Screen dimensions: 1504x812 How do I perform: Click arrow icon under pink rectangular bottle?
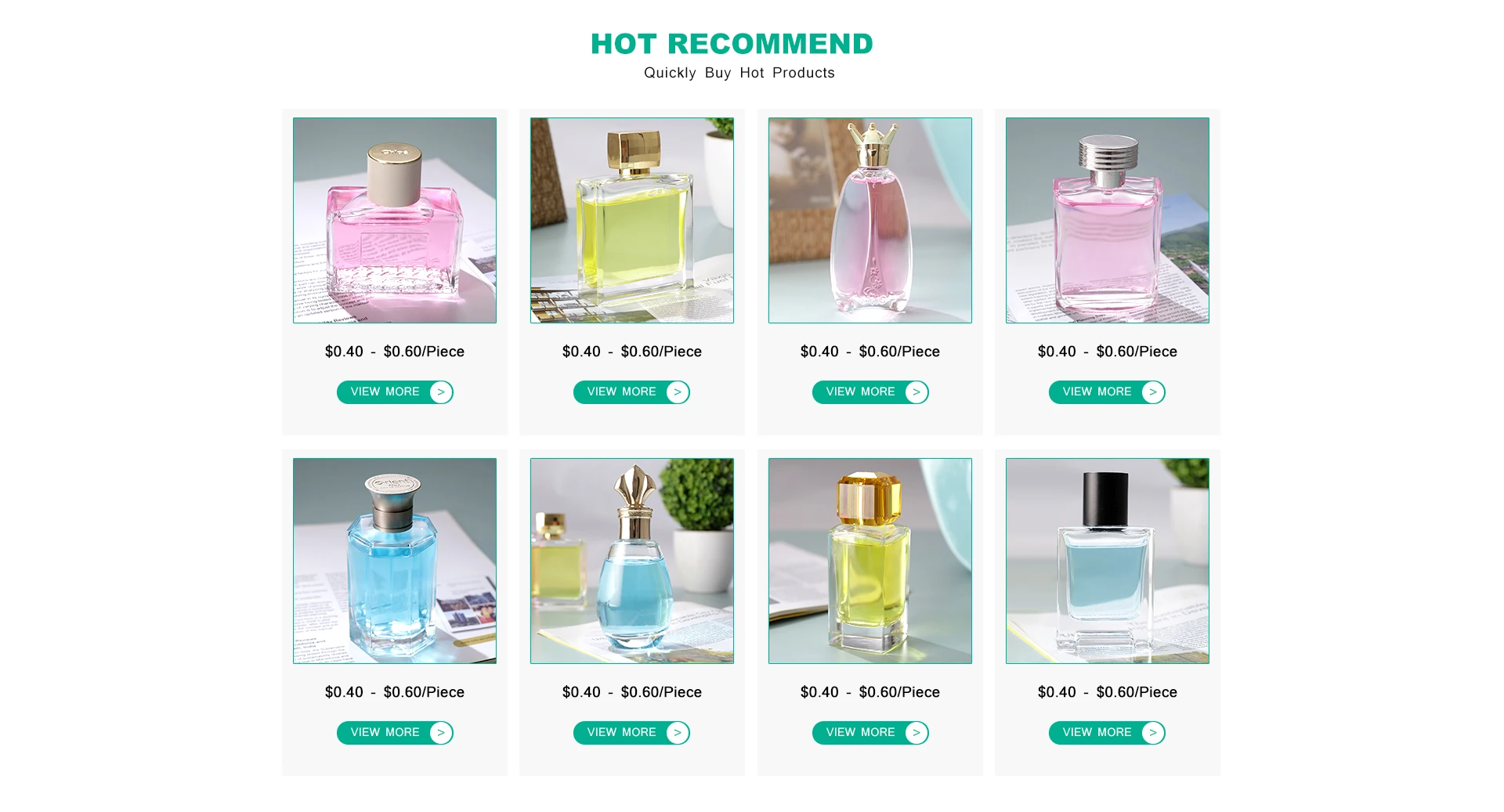point(441,392)
